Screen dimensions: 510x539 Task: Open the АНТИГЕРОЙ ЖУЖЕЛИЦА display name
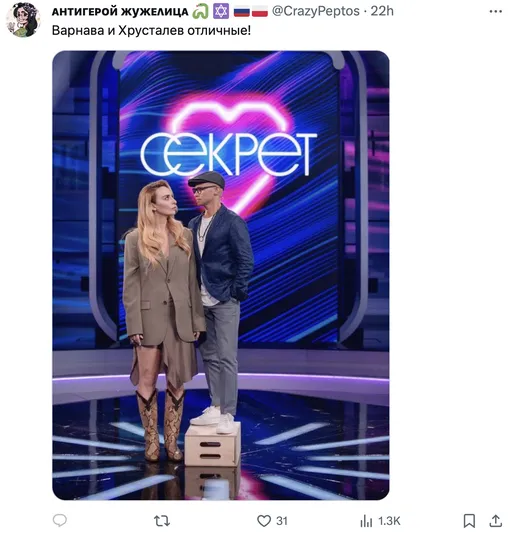pos(120,12)
